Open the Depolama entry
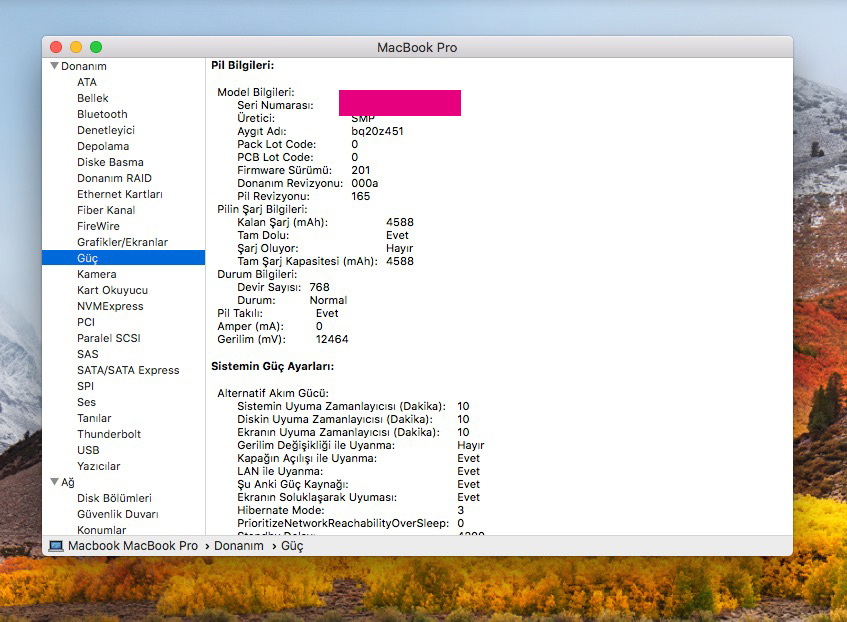Screen dimensions: 847x622 point(103,146)
